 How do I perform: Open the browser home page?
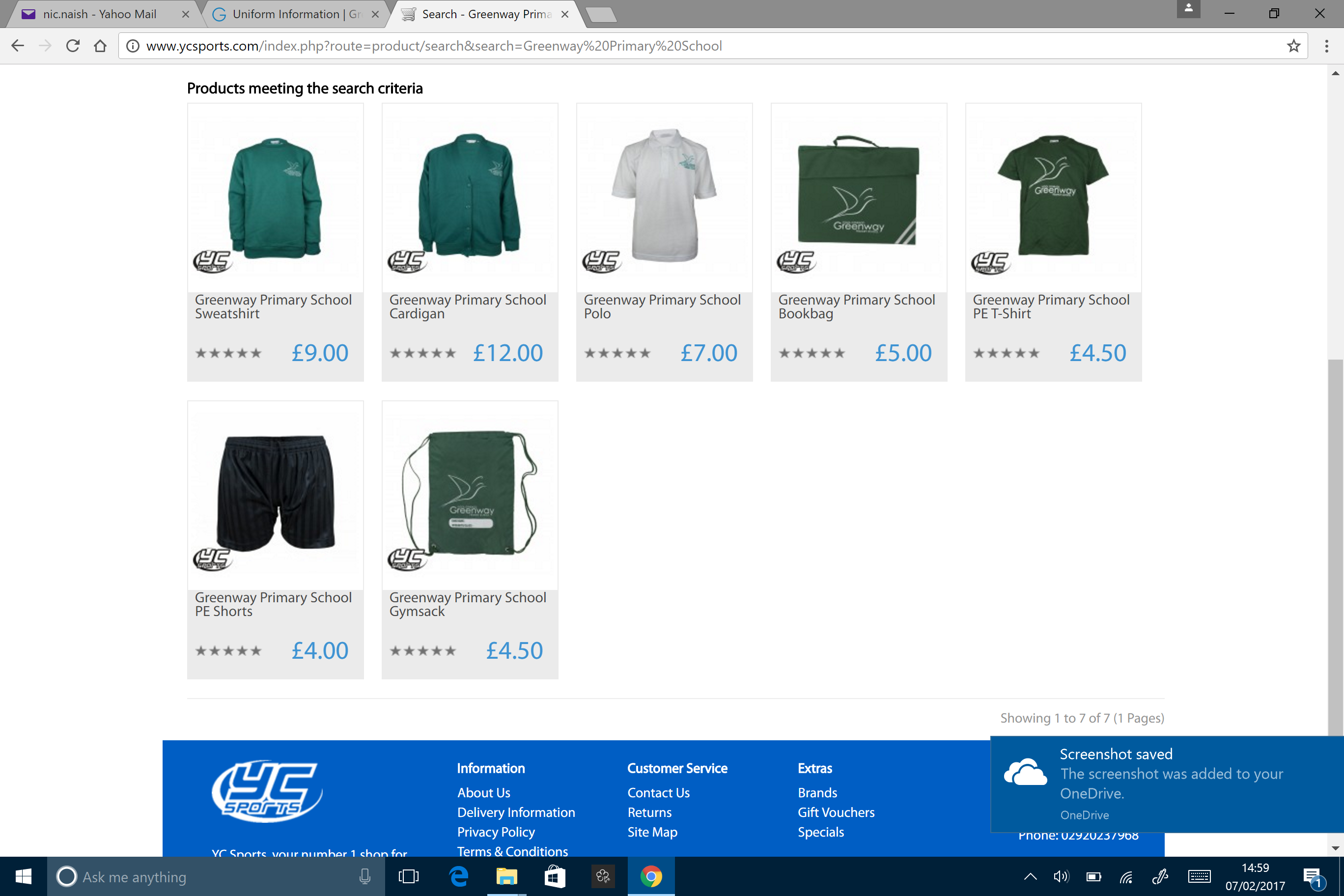coord(100,46)
